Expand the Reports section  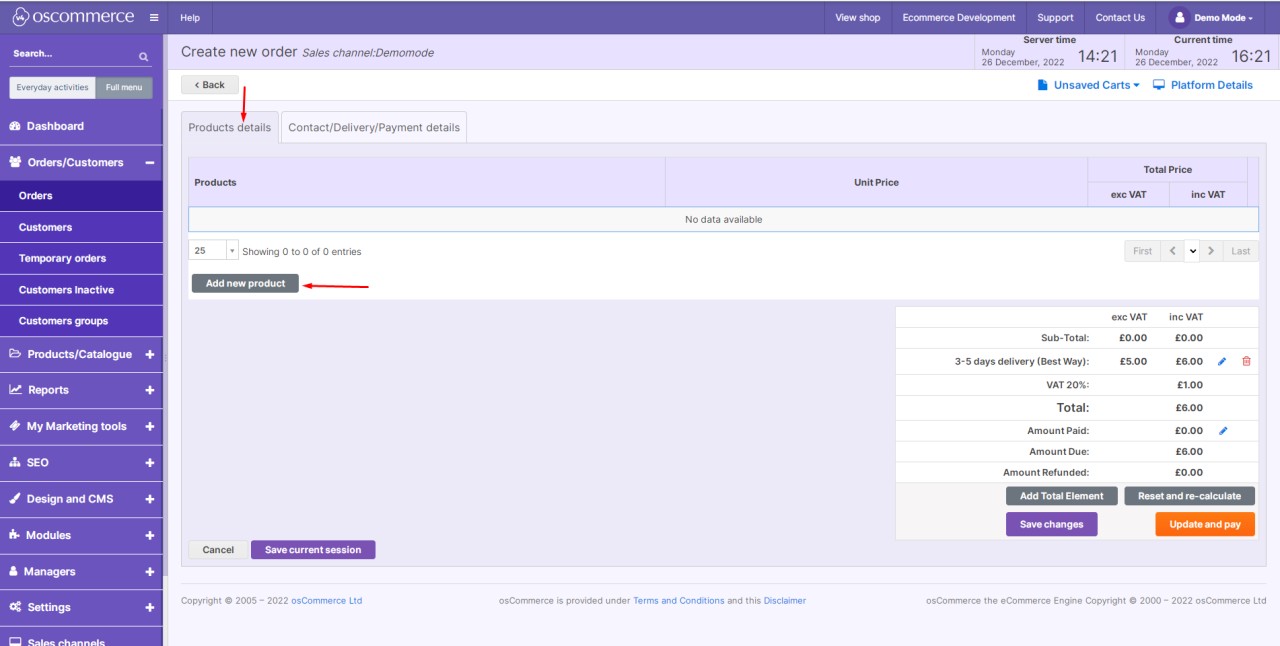[150, 390]
